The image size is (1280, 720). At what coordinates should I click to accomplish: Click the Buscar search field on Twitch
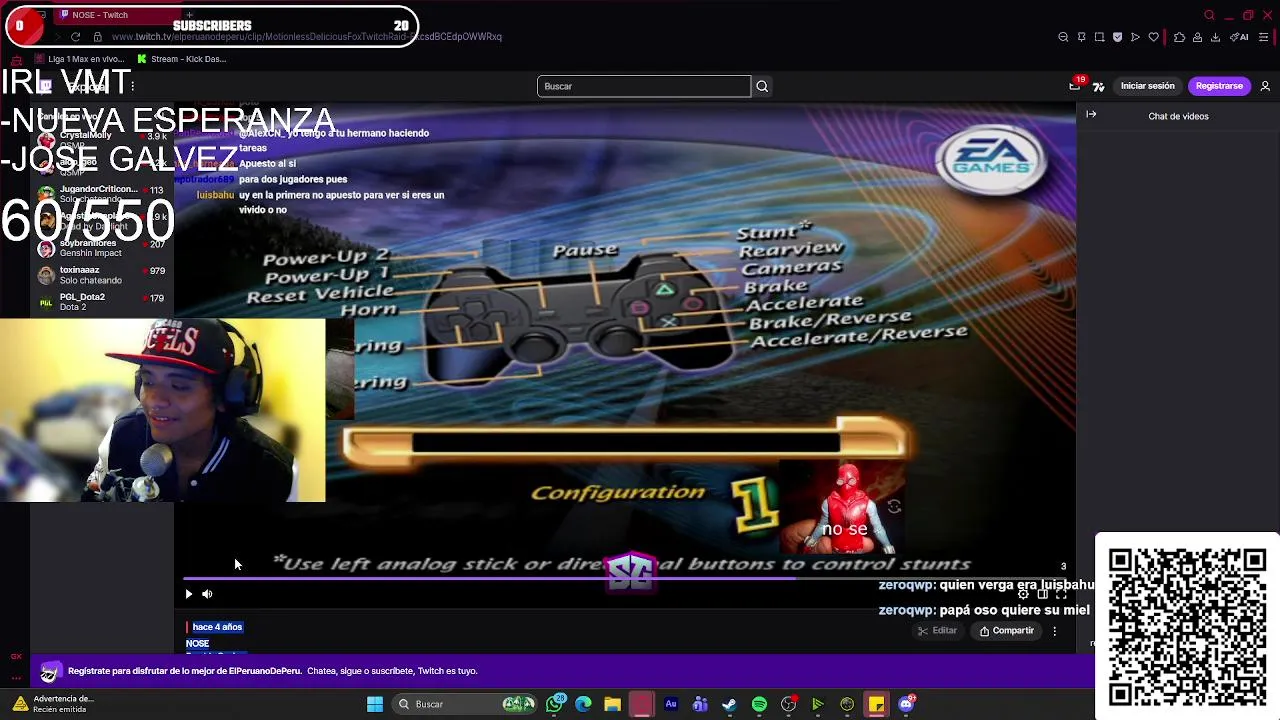tap(643, 86)
